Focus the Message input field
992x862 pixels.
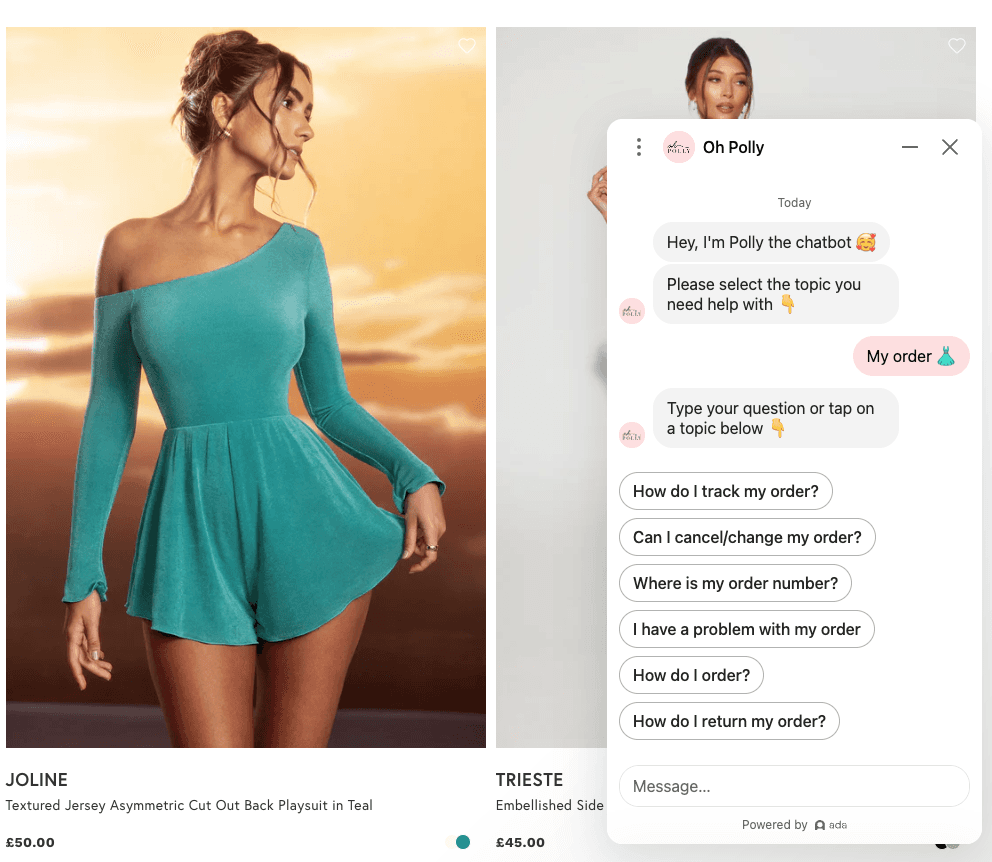coord(794,786)
